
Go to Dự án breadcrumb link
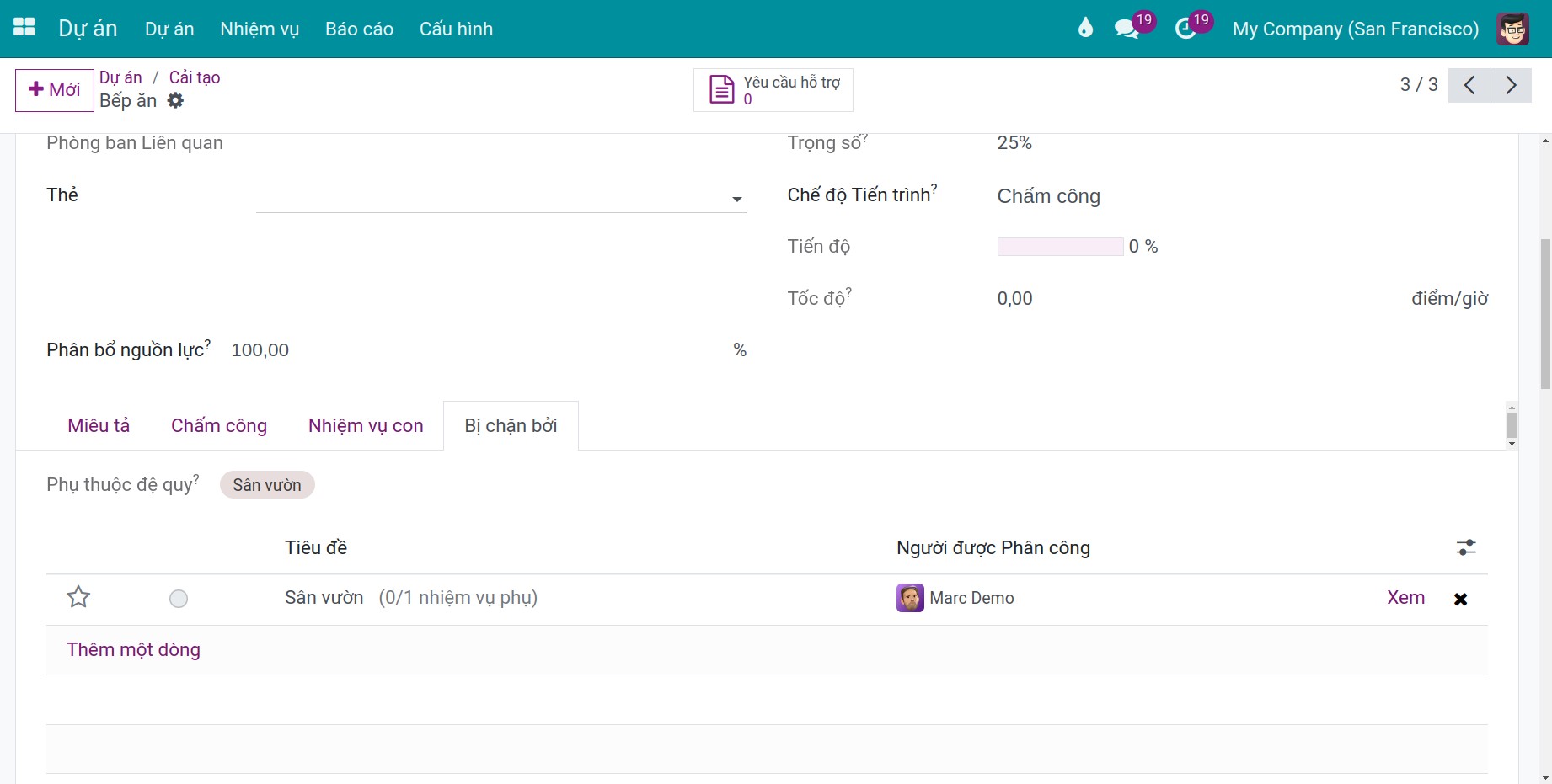[120, 77]
